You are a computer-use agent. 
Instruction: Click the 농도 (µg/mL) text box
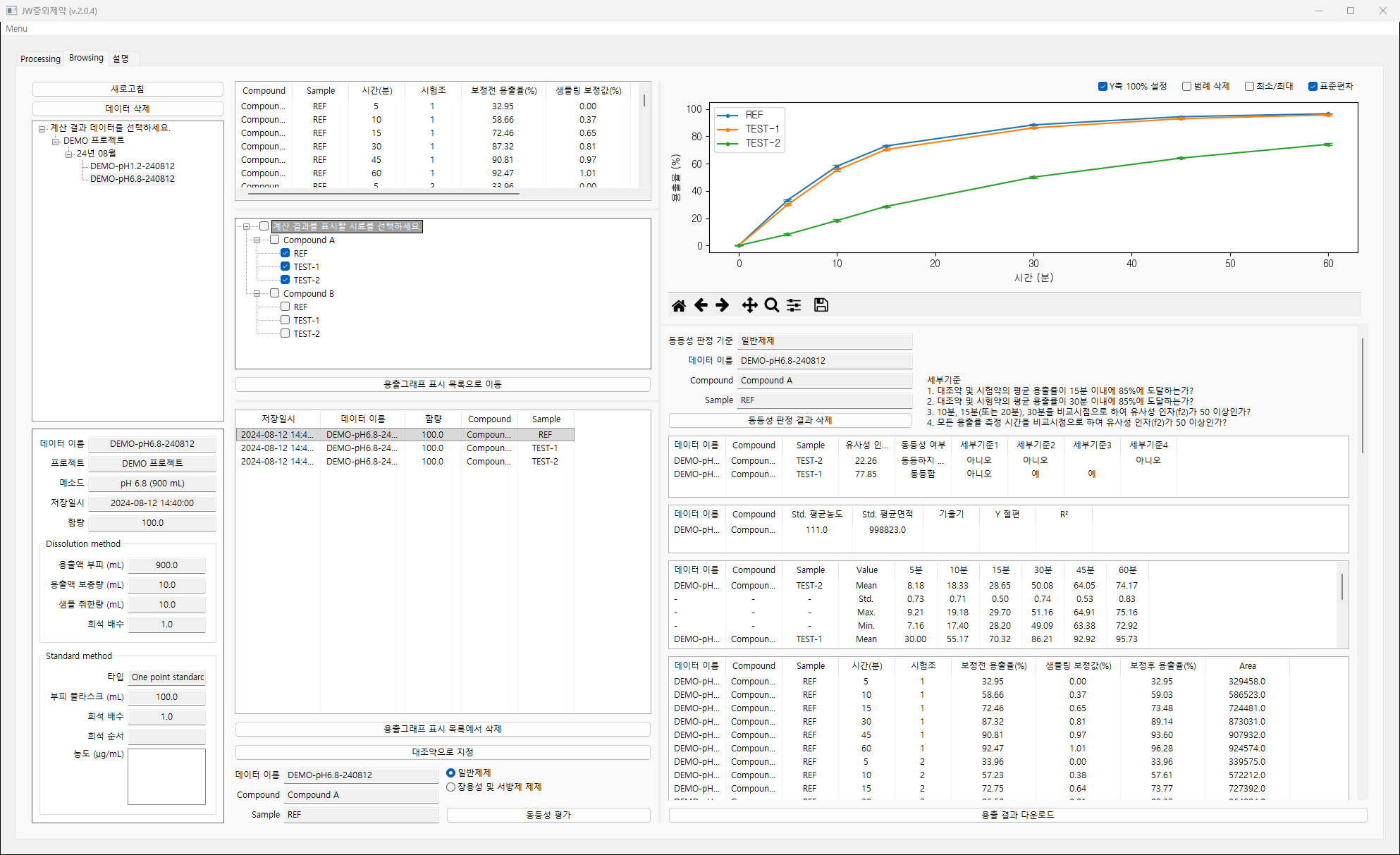pos(166,776)
